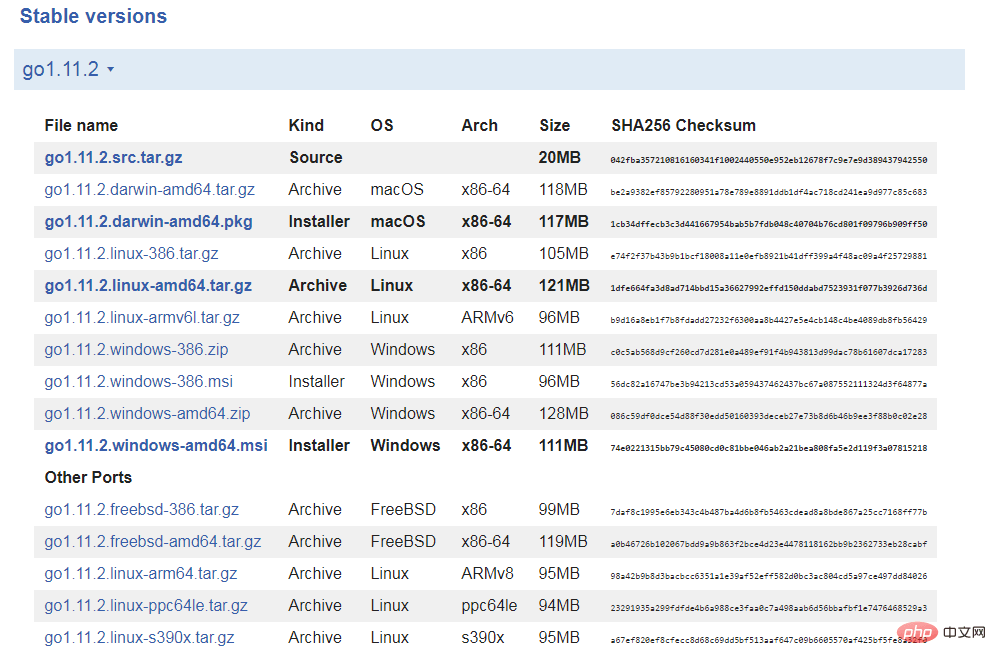Open go1.11.2.freebsd-386.tar.gz link

point(141,509)
